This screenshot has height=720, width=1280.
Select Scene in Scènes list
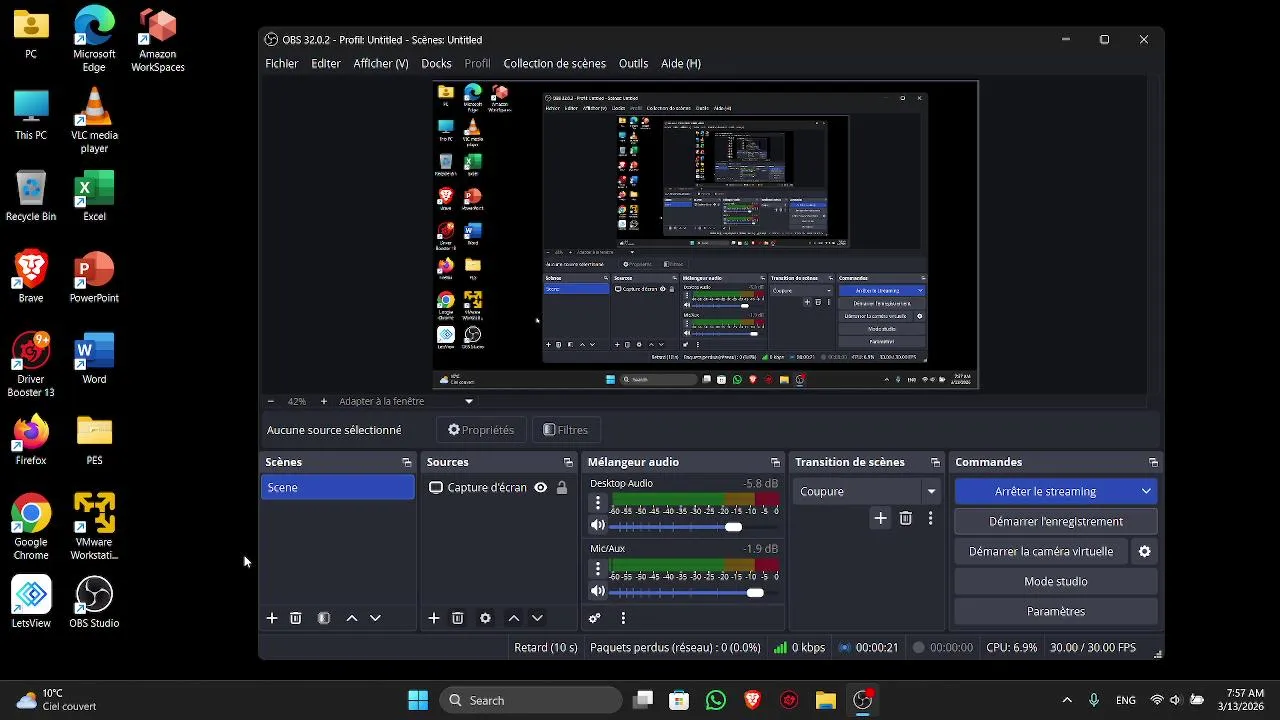coord(338,487)
